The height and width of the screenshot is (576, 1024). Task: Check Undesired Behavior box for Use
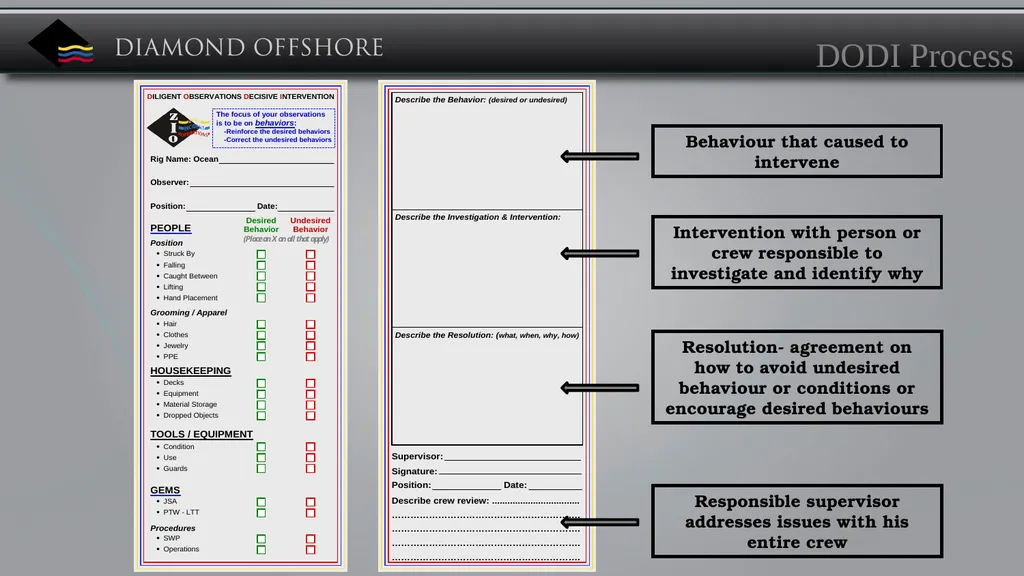[310, 458]
